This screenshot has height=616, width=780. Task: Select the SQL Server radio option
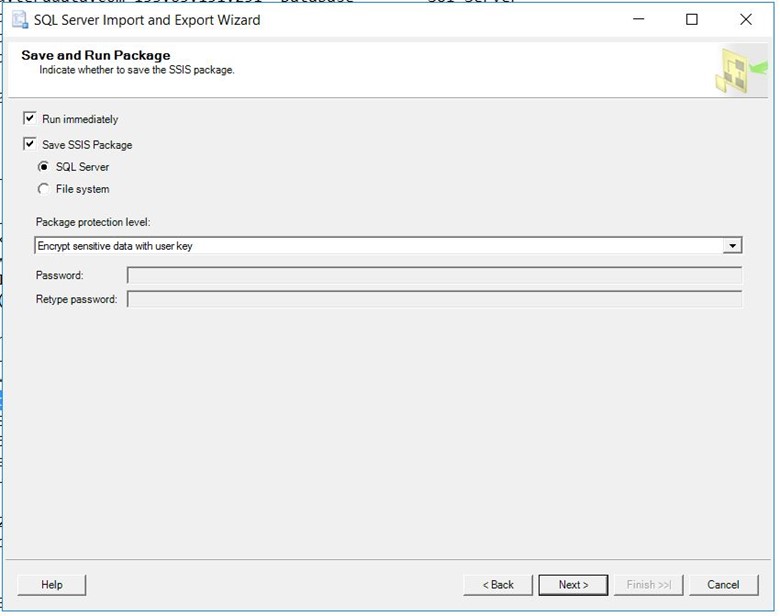pyautogui.click(x=44, y=167)
